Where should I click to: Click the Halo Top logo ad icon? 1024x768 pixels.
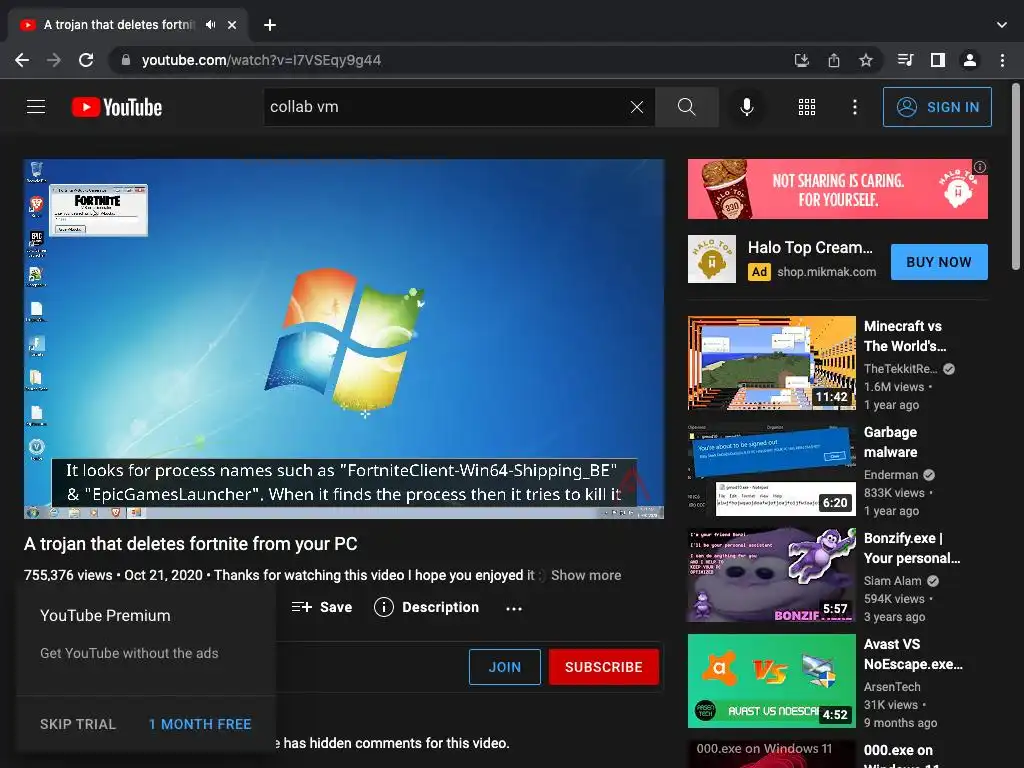[x=712, y=259]
